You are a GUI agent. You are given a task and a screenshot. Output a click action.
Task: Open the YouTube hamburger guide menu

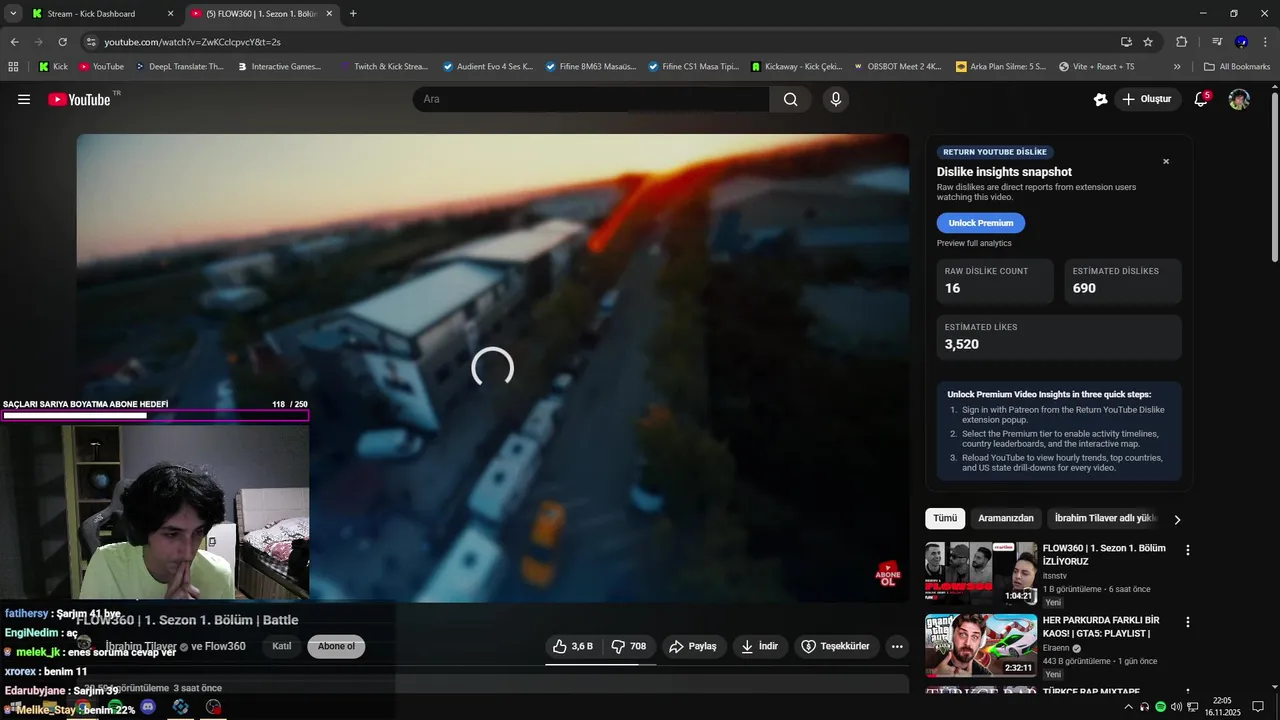pos(24,99)
